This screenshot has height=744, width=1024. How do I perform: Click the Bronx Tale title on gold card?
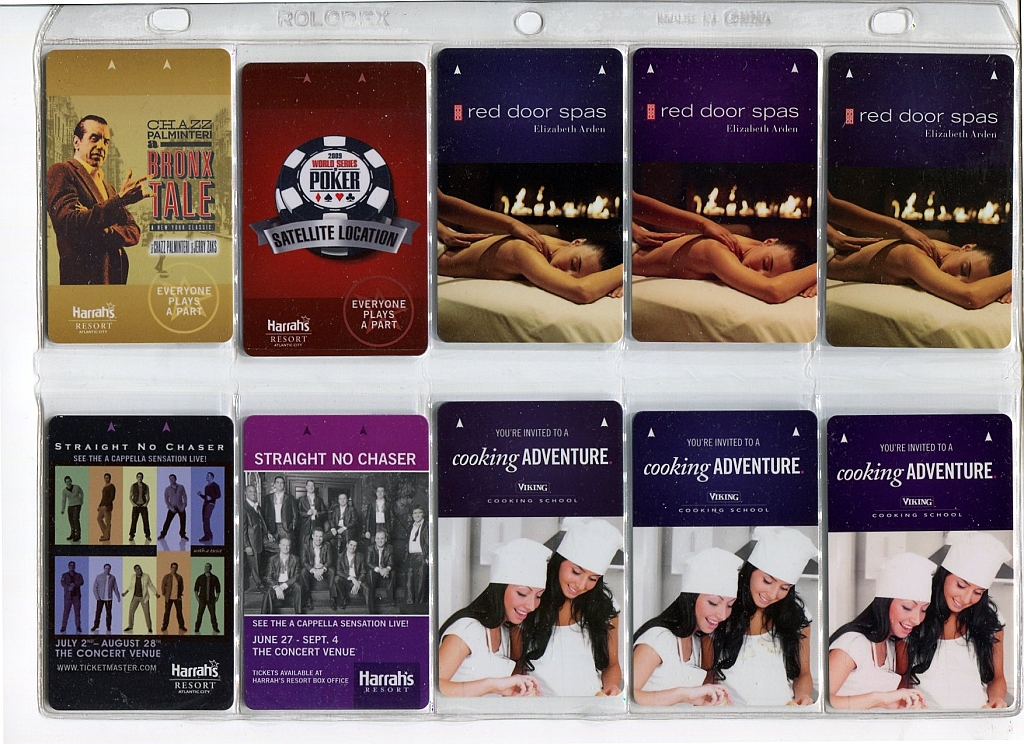pos(182,186)
